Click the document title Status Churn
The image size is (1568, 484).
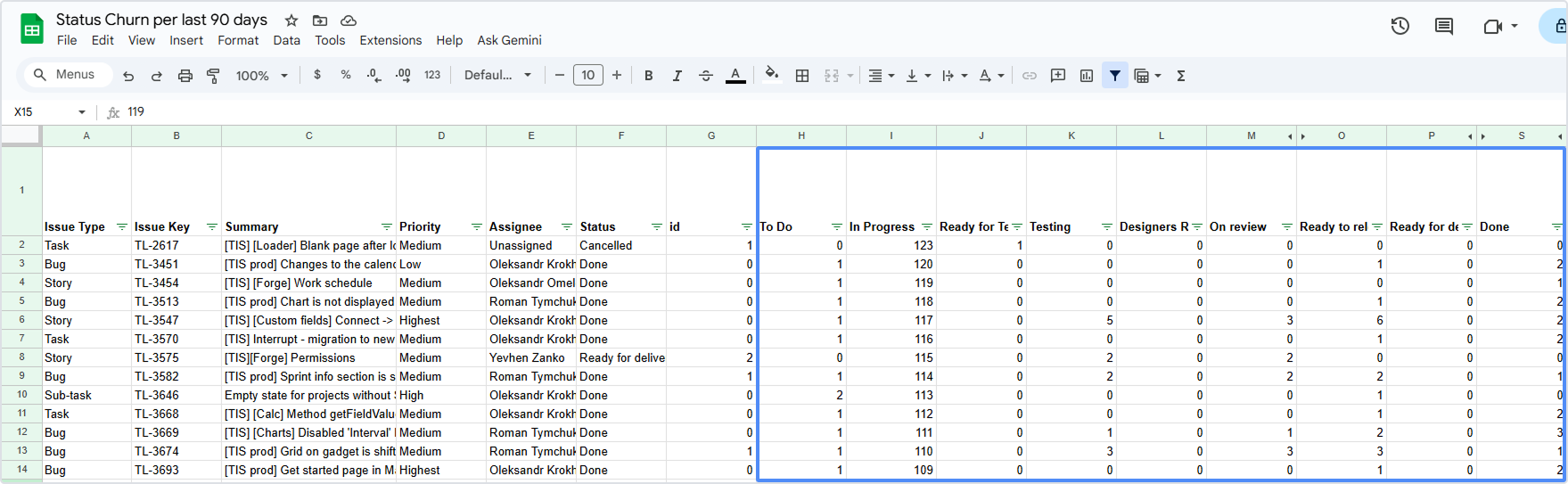[x=161, y=20]
